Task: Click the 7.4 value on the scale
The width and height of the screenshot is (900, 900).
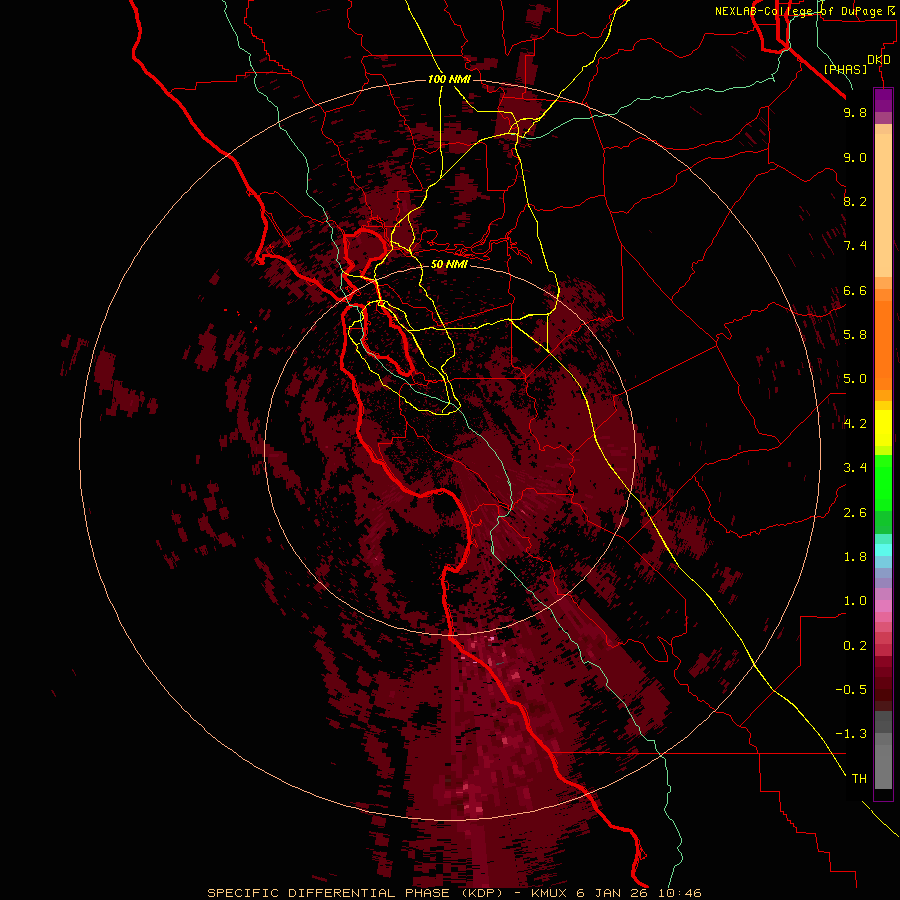Action: pyautogui.click(x=855, y=246)
